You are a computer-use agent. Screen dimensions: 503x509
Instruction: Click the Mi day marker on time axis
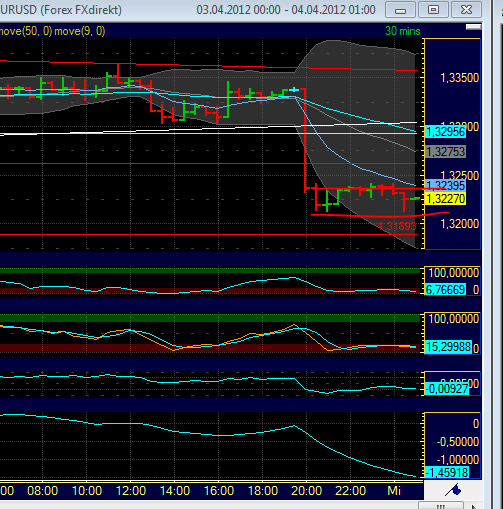pyautogui.click(x=394, y=491)
